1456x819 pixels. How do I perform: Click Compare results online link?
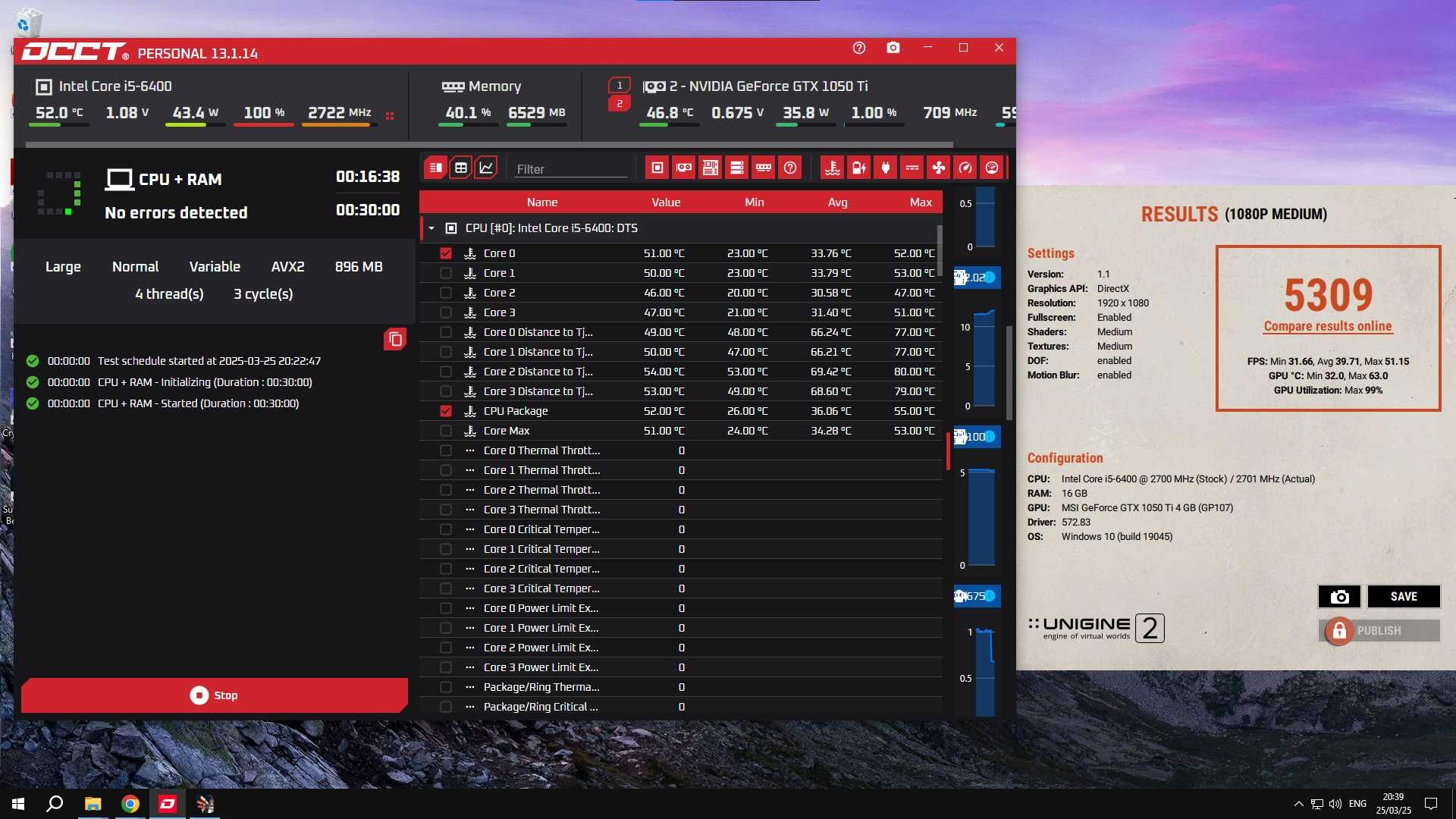tap(1328, 326)
